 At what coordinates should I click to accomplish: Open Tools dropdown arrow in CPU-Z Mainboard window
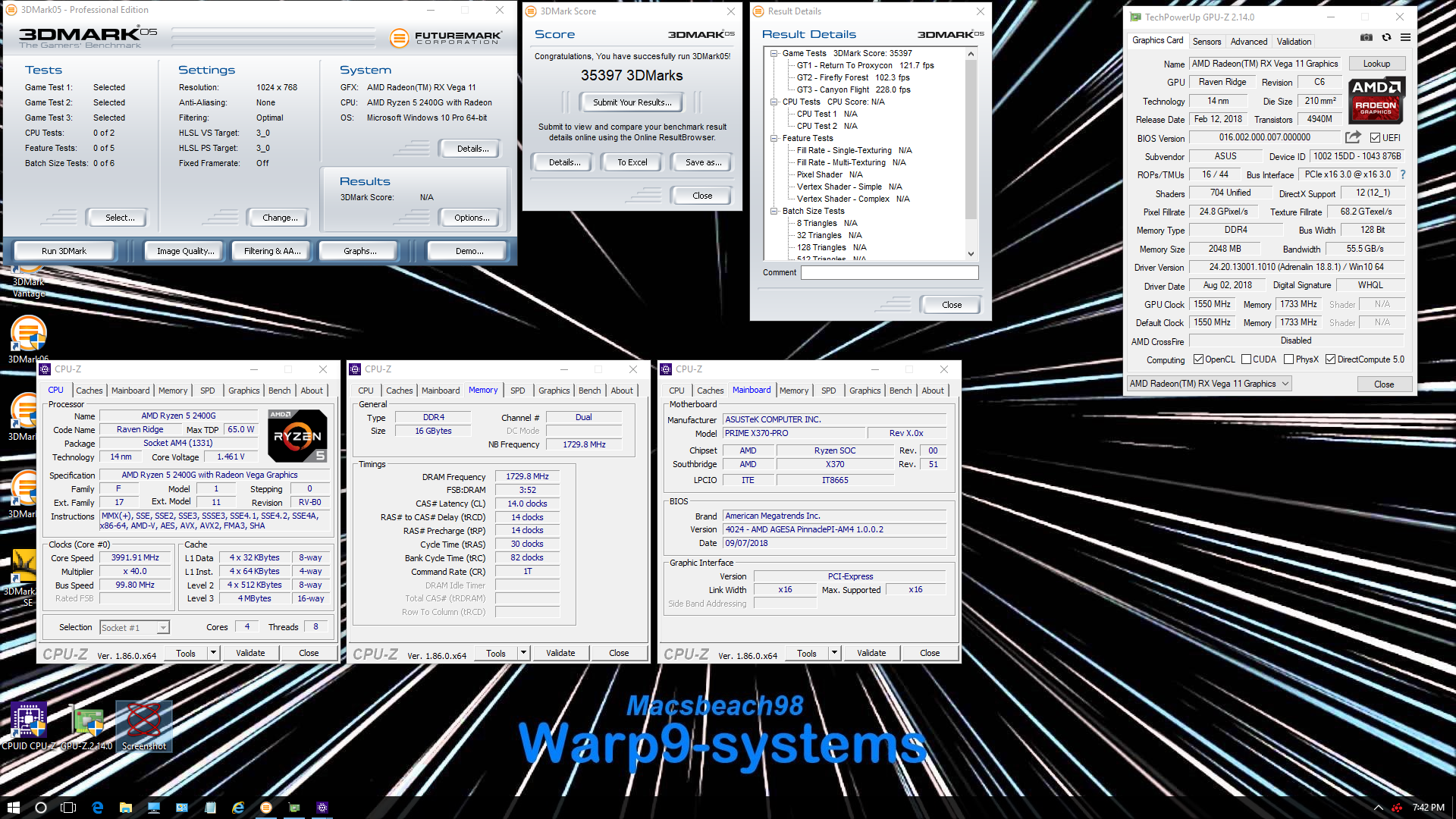(x=834, y=653)
